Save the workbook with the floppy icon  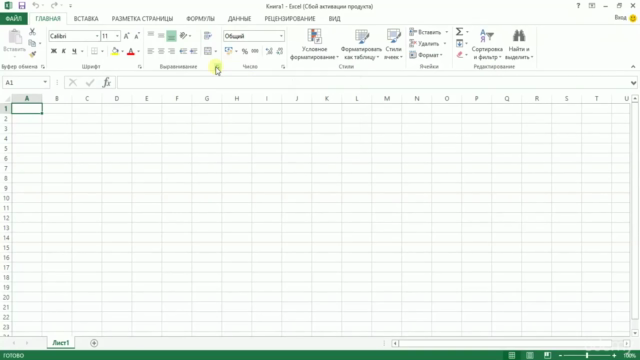22,6
